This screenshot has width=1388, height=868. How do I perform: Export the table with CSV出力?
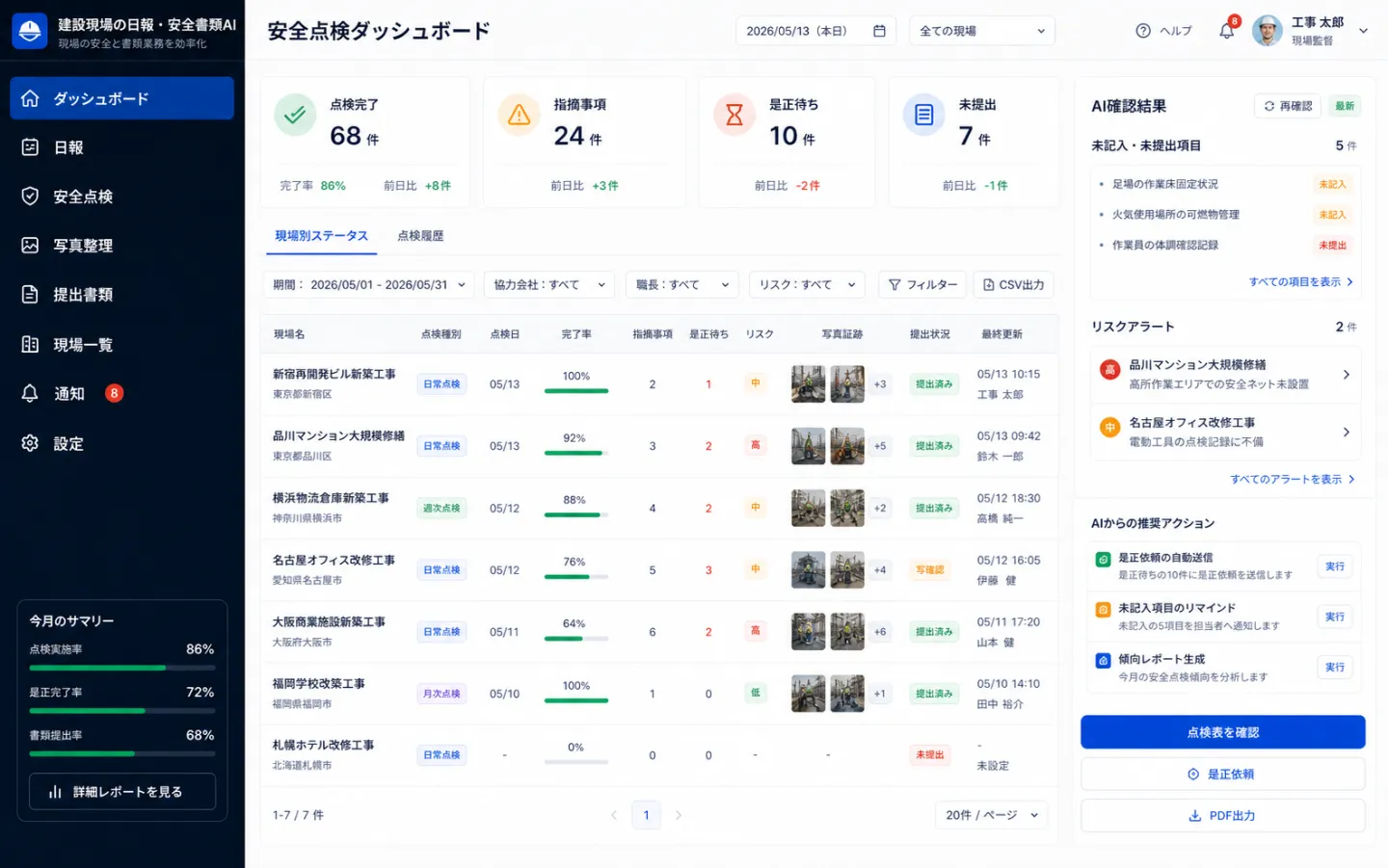coord(1014,285)
